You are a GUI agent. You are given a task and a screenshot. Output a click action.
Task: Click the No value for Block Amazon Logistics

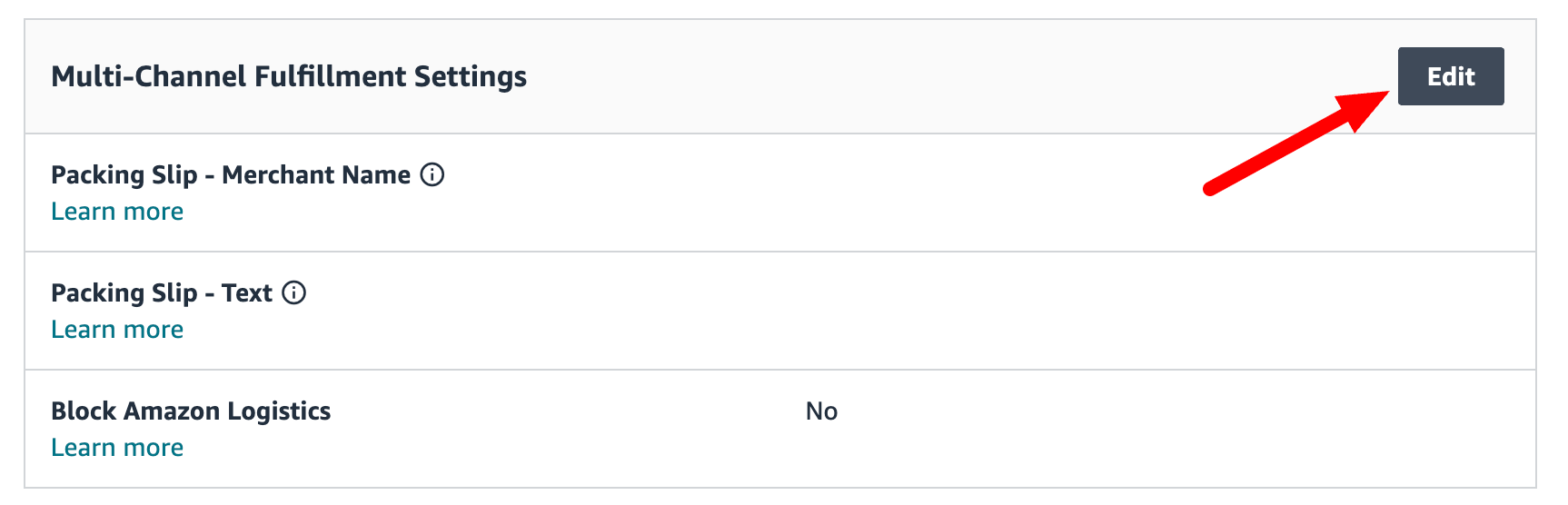point(821,411)
